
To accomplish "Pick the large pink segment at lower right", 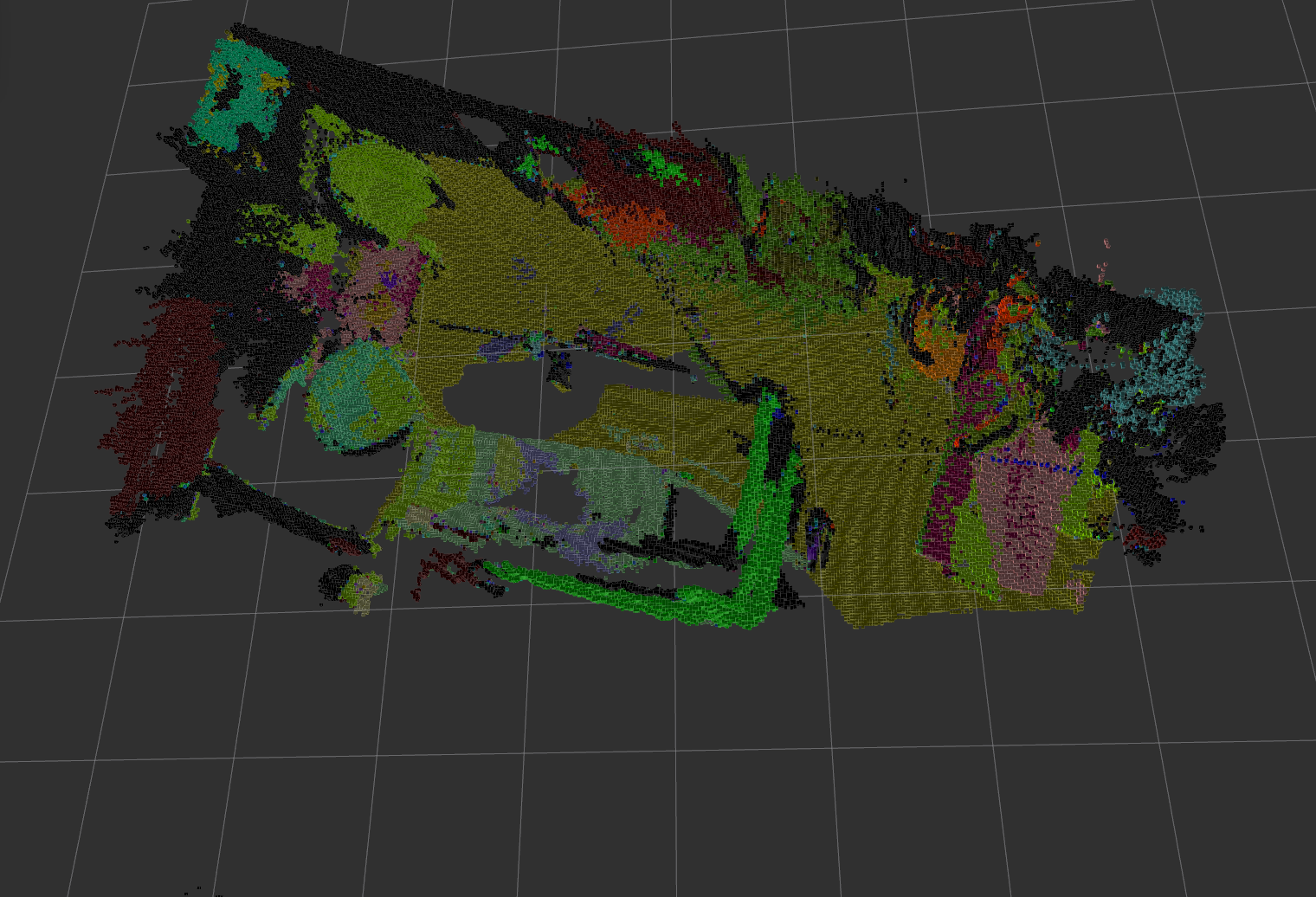I will point(1022,511).
